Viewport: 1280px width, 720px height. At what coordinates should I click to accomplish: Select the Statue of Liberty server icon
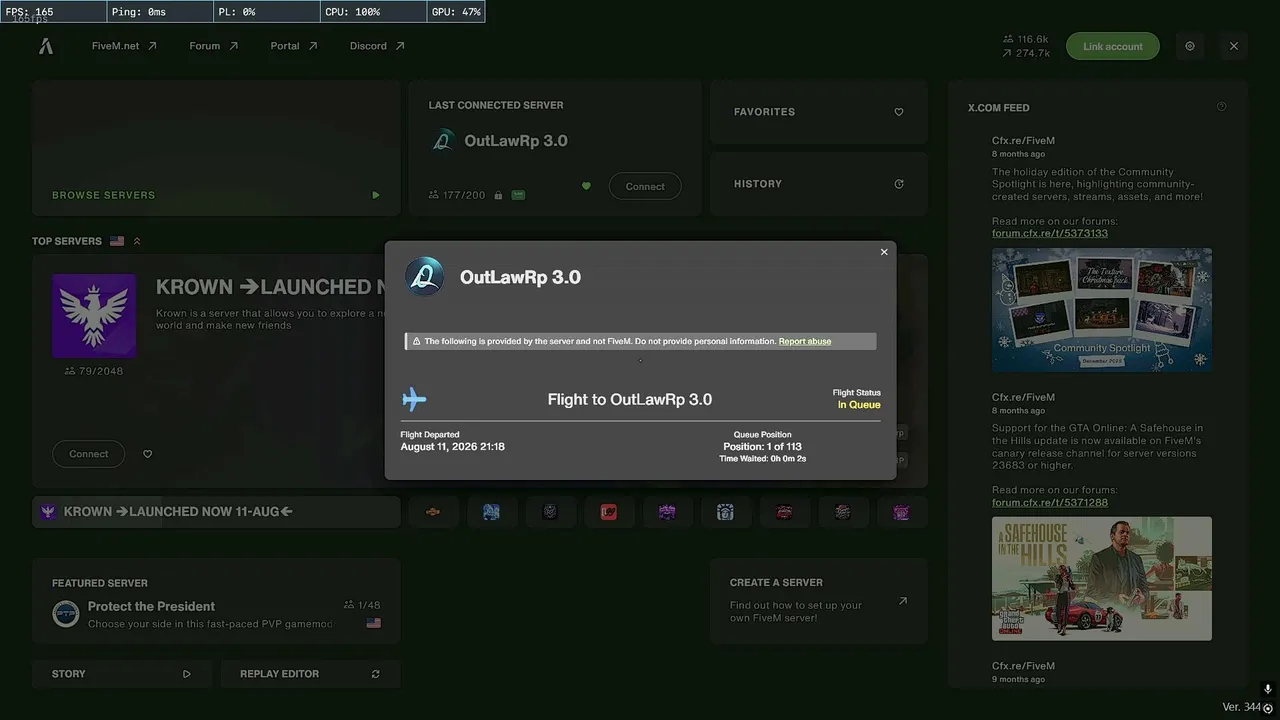(x=726, y=512)
